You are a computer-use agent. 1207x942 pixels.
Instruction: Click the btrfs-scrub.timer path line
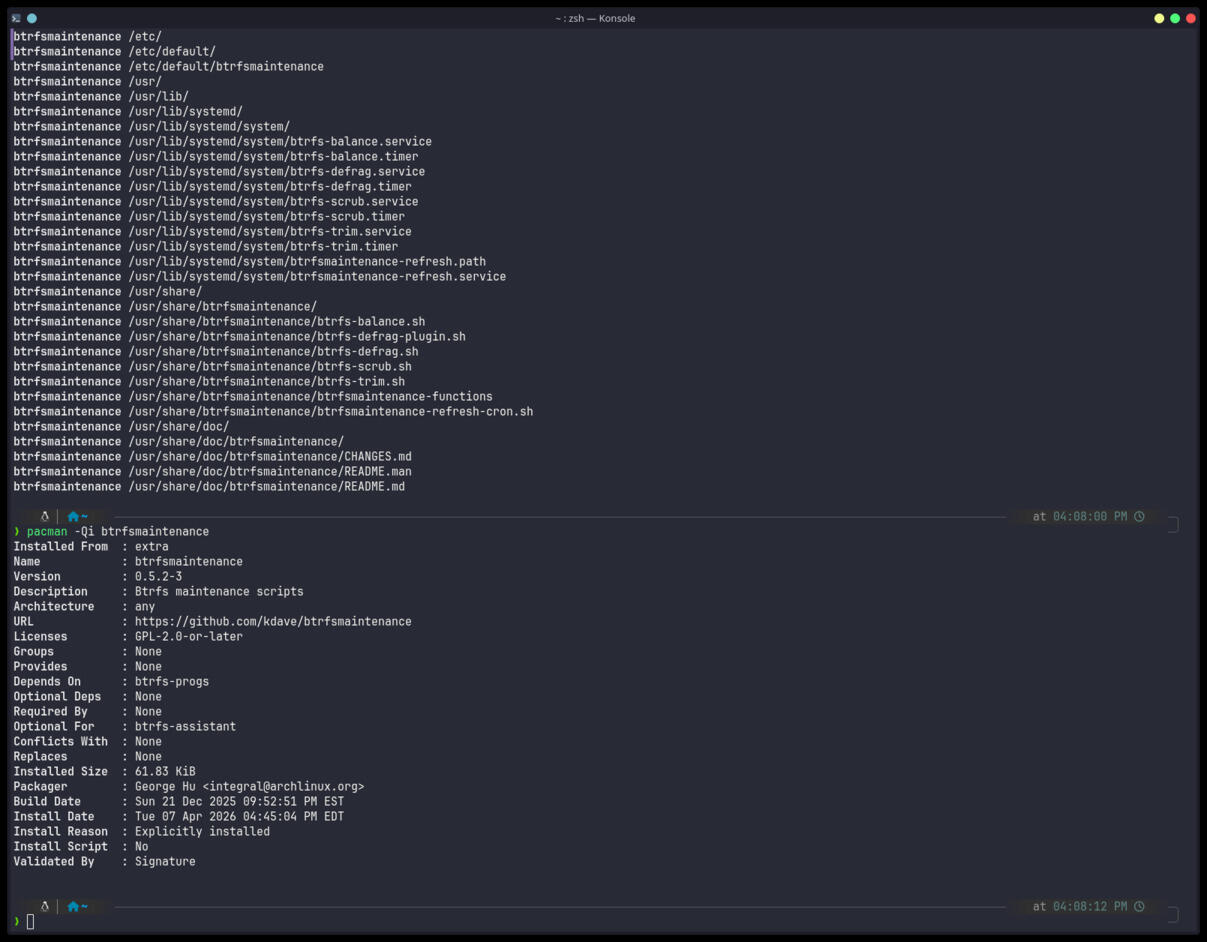209,216
